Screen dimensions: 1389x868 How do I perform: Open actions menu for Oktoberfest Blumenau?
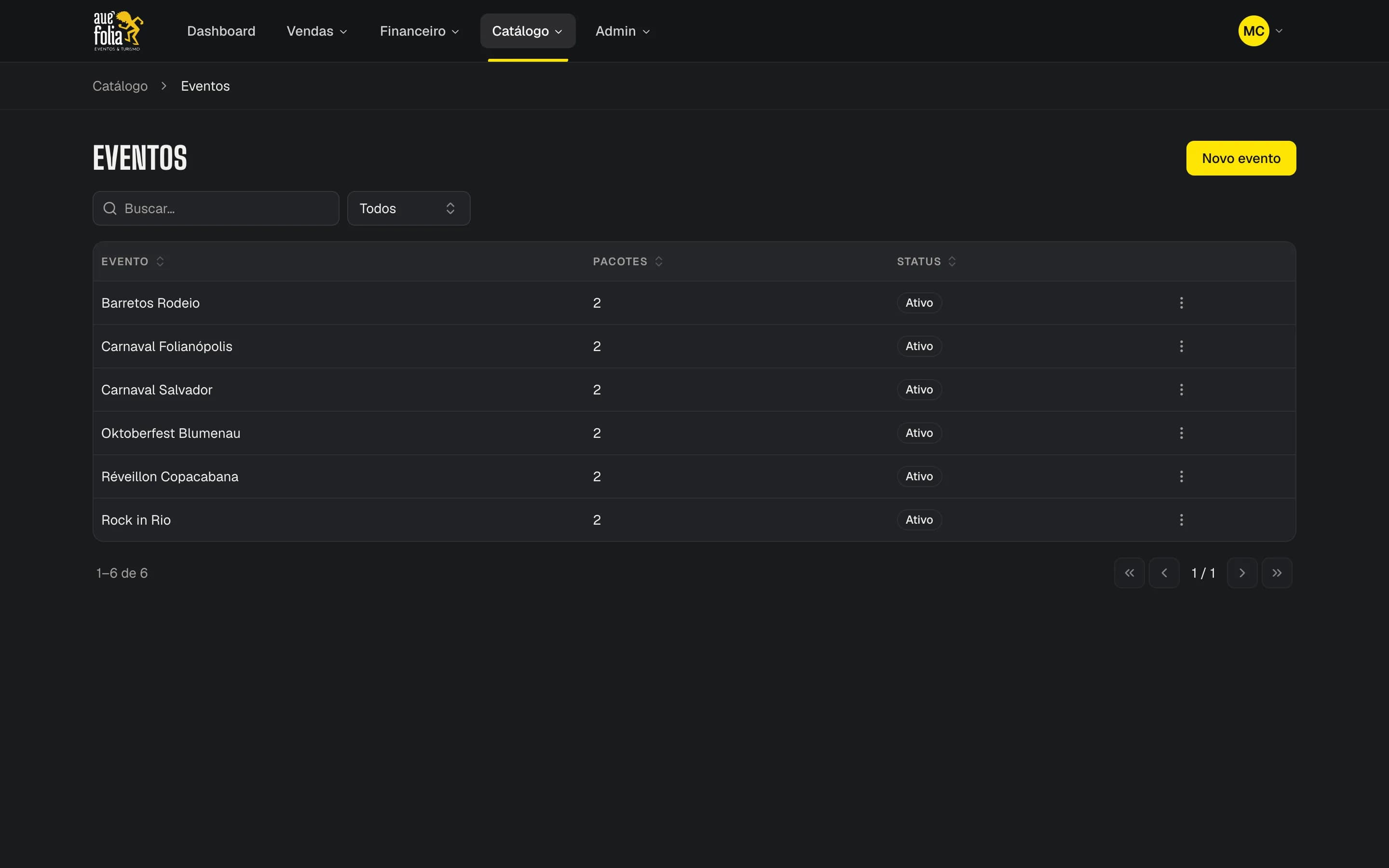pyautogui.click(x=1181, y=433)
